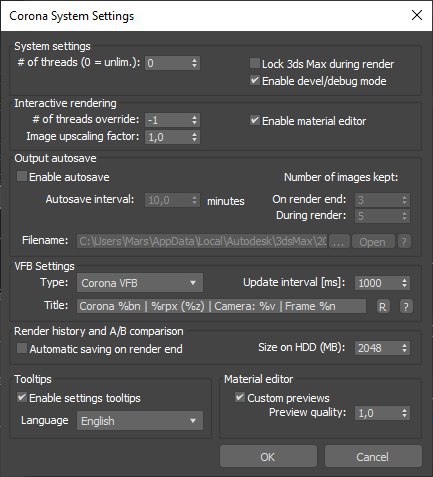Click the 'Material editor' group heading

[258, 379]
